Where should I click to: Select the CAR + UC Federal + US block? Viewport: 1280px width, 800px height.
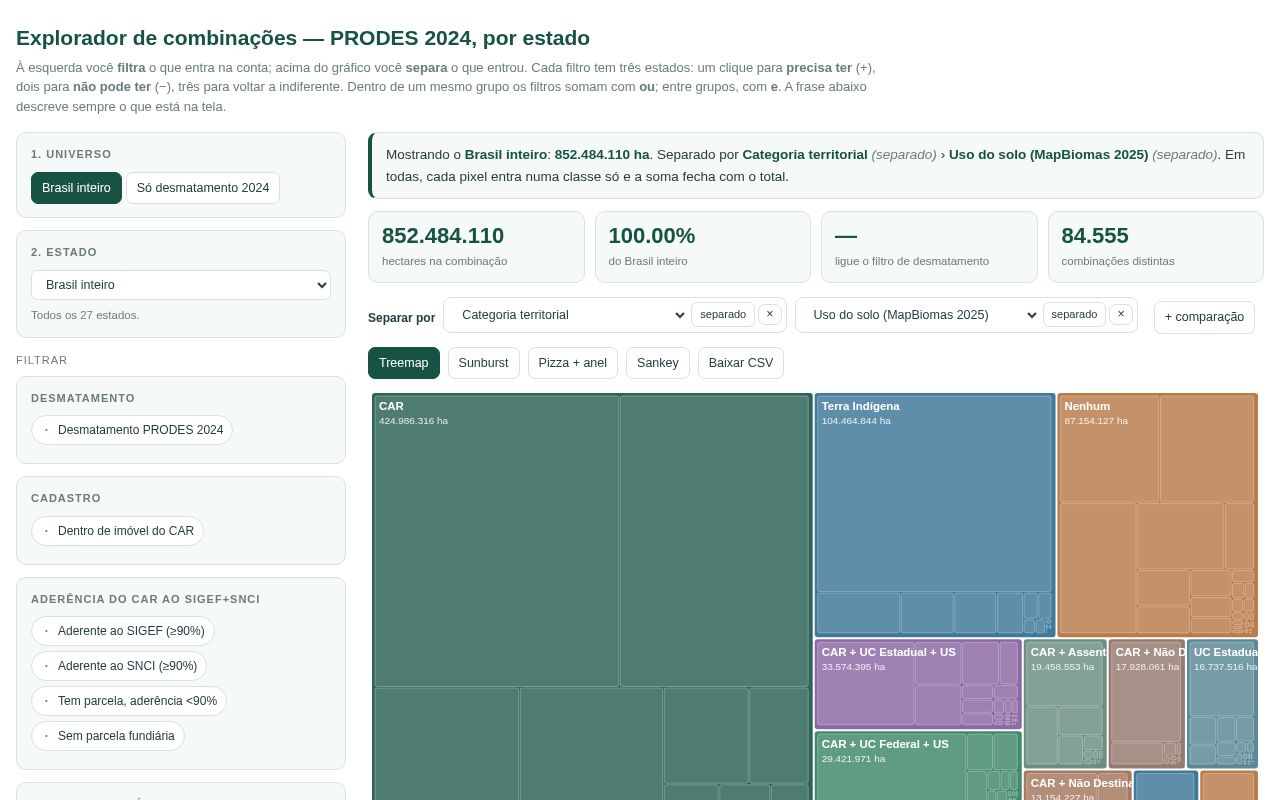click(918, 766)
